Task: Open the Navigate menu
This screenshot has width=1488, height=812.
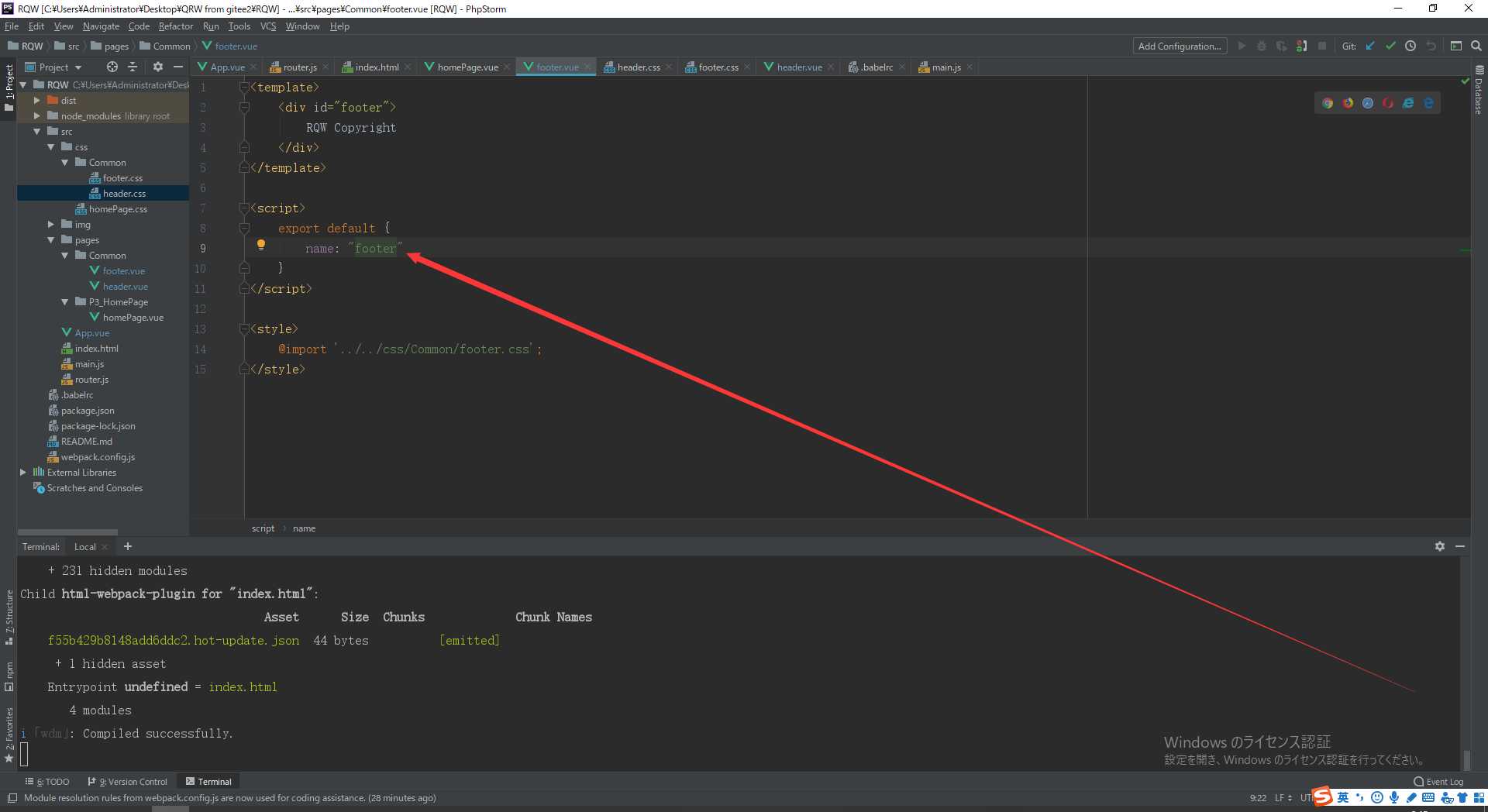Action: pyautogui.click(x=101, y=26)
